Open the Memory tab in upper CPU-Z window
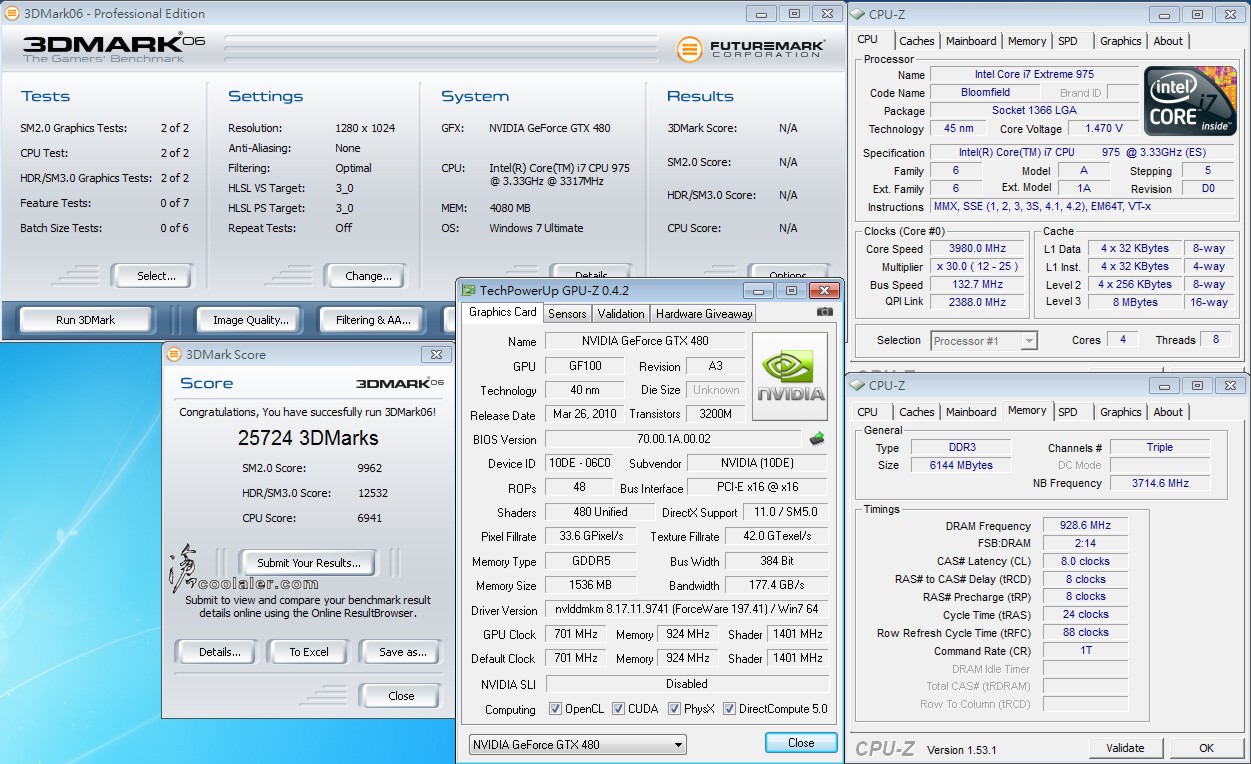 [x=1027, y=41]
